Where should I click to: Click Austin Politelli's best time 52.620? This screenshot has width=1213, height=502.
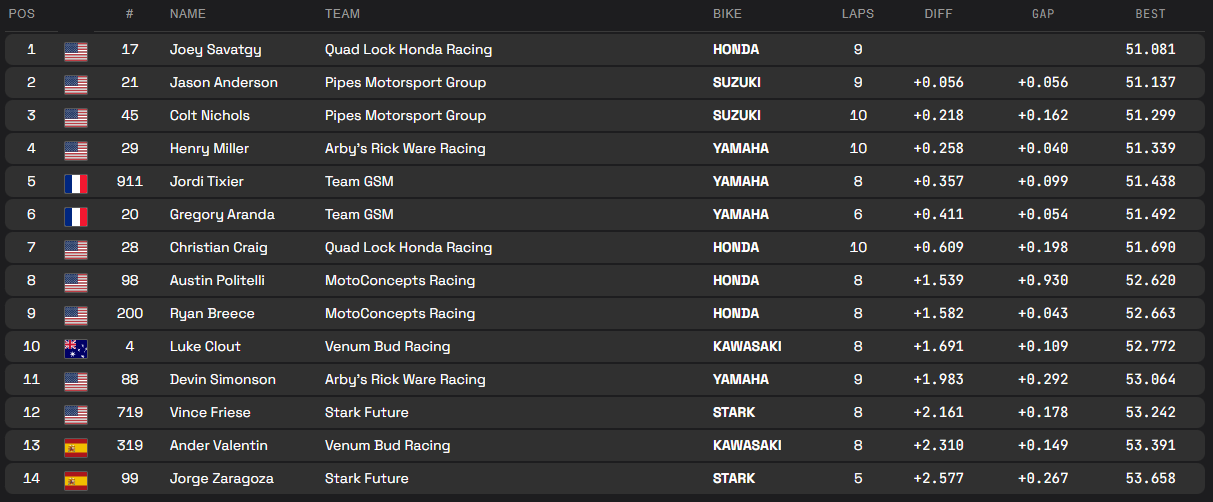click(1150, 280)
